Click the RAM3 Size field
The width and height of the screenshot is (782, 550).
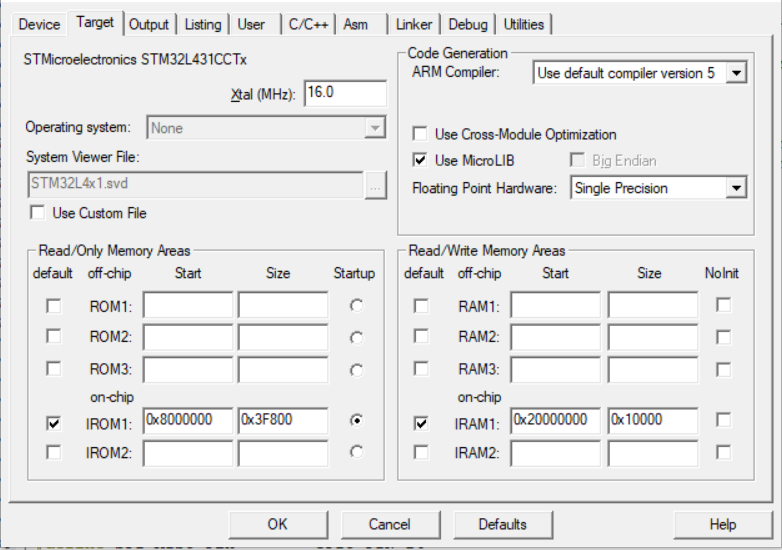(x=653, y=369)
